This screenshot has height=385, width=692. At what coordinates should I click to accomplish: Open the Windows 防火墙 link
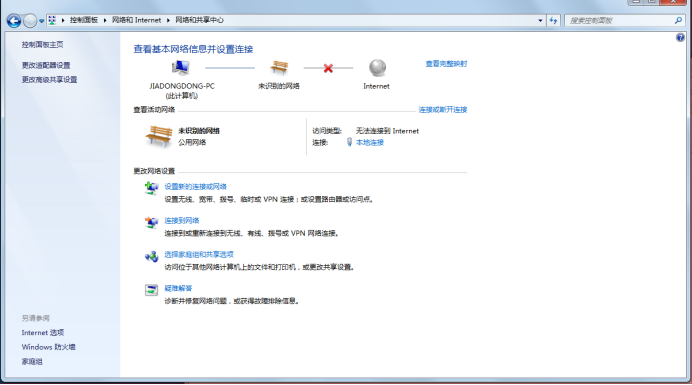49,347
